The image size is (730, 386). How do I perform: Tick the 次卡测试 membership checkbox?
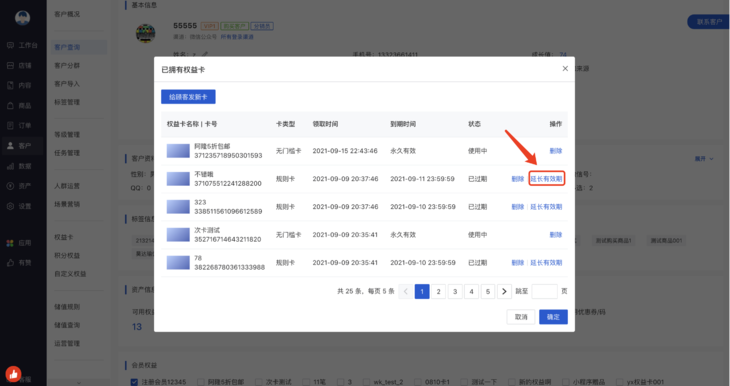click(258, 382)
